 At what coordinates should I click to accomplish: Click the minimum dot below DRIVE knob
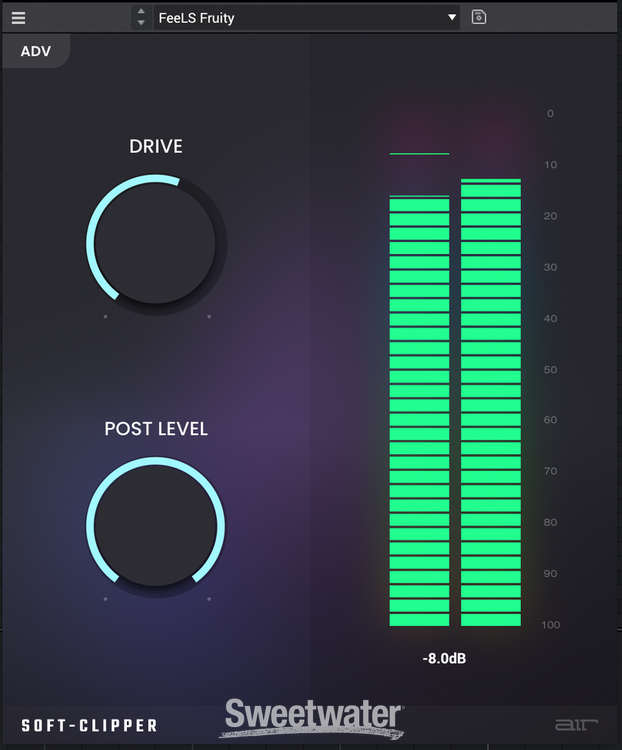[x=105, y=317]
